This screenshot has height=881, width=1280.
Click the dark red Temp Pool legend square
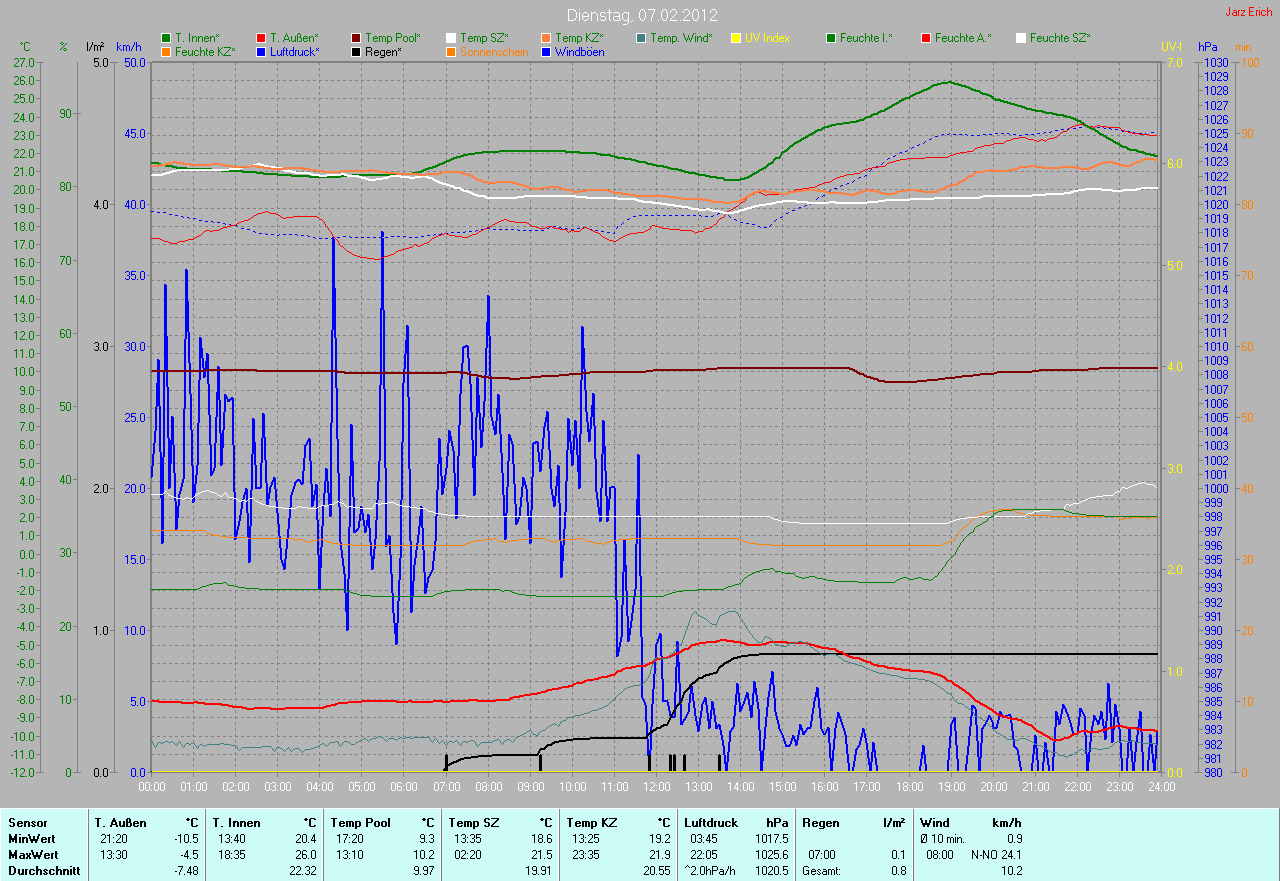click(x=356, y=38)
